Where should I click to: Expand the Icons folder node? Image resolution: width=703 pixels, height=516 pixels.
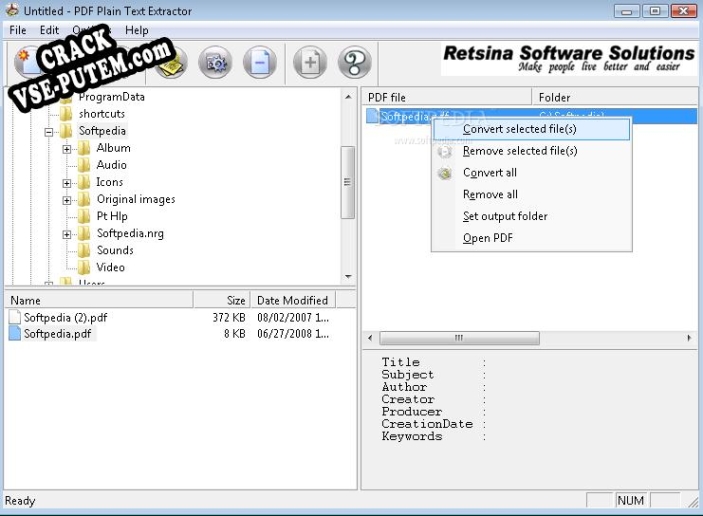(66, 183)
